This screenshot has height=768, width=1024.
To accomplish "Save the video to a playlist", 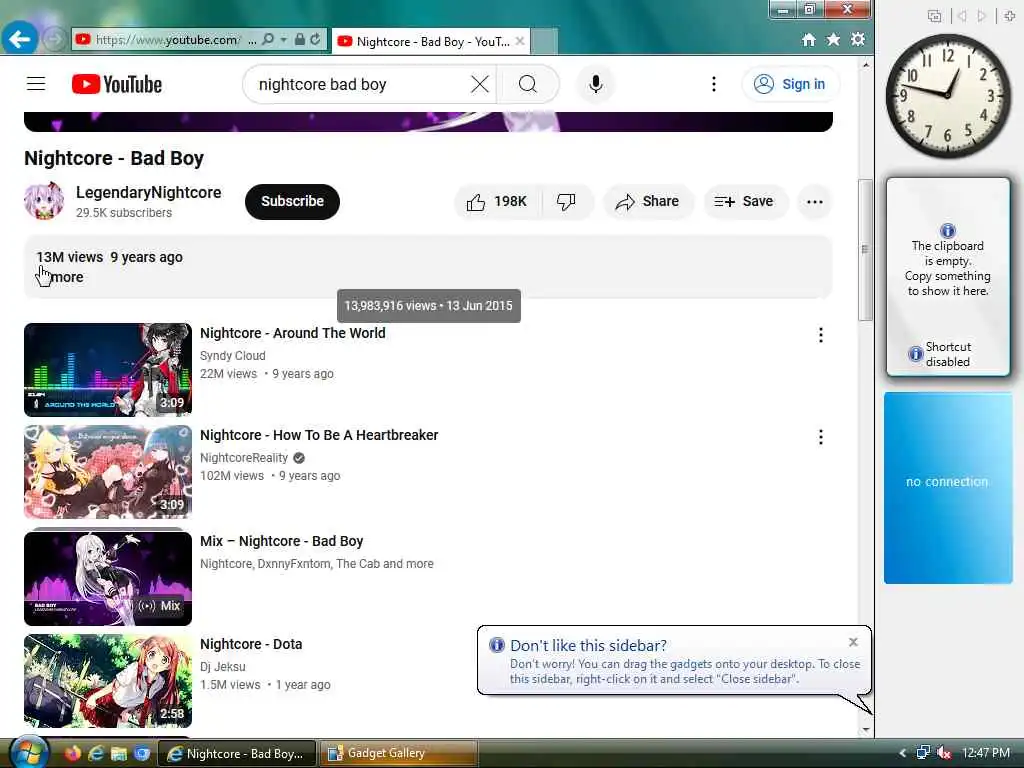I will point(745,202).
